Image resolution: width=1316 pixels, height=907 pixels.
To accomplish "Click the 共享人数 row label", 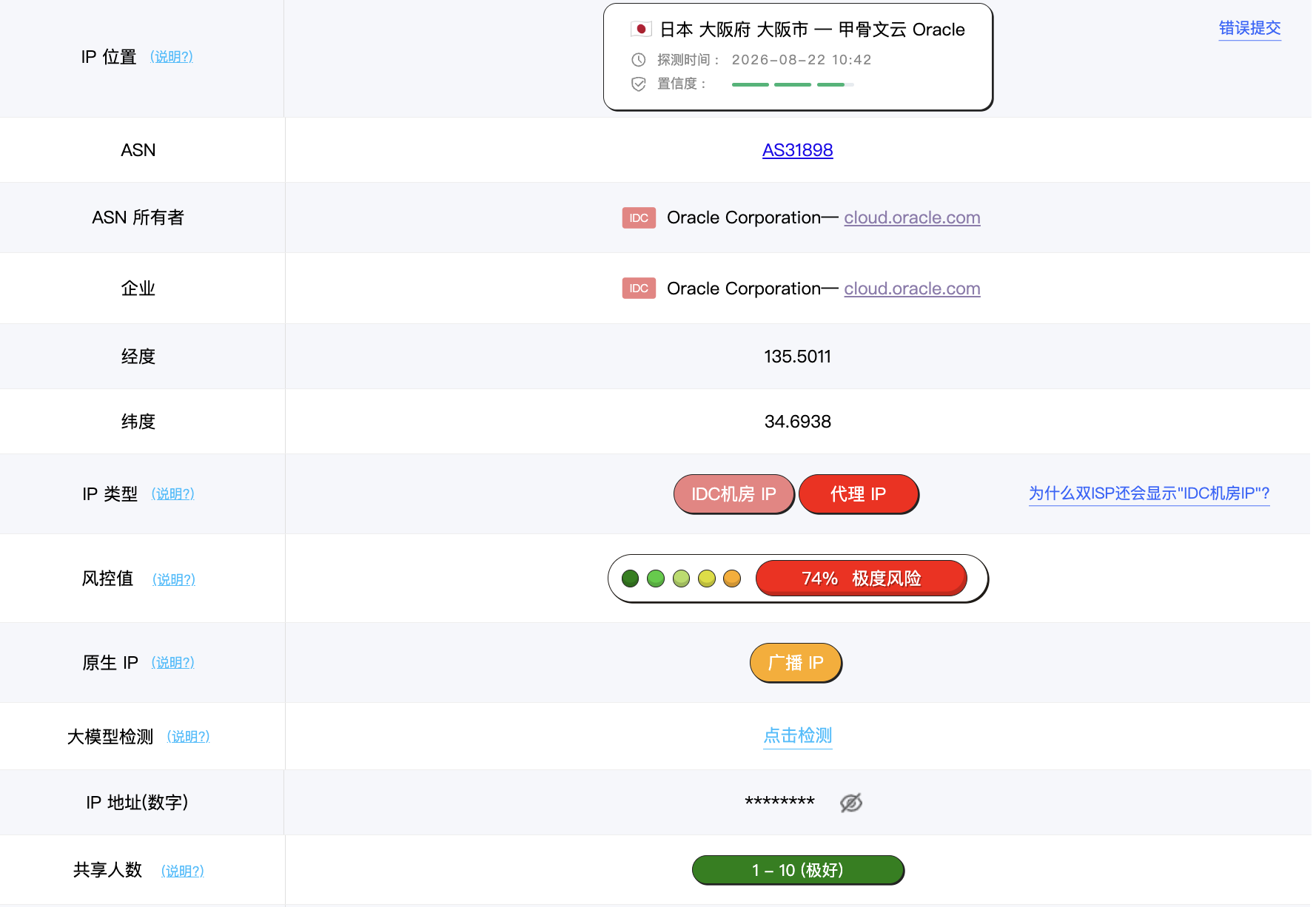I will (x=108, y=870).
